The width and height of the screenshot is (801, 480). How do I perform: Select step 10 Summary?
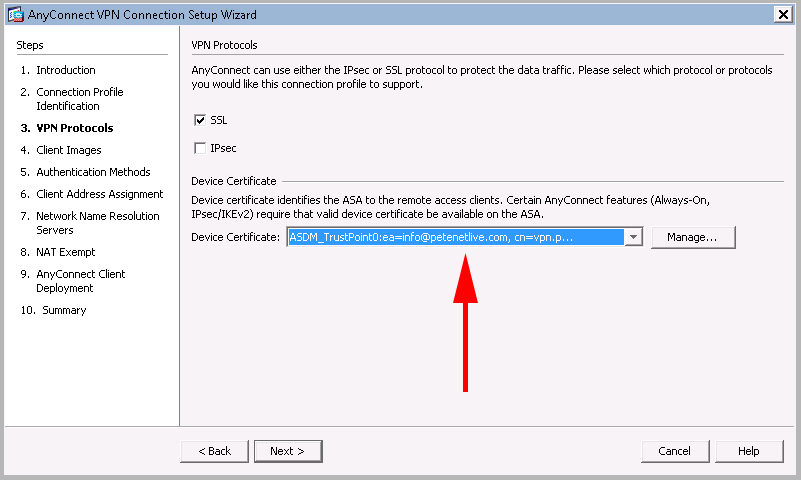(54, 310)
